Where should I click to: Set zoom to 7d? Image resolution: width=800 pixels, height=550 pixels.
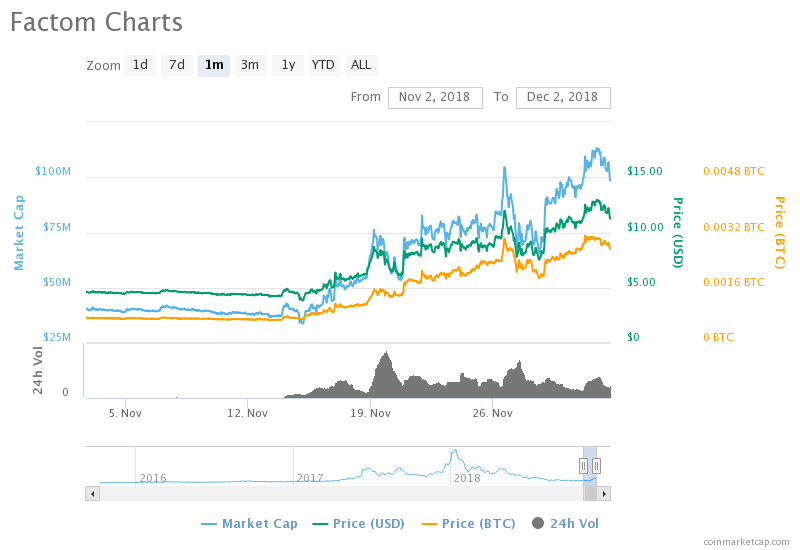177,65
